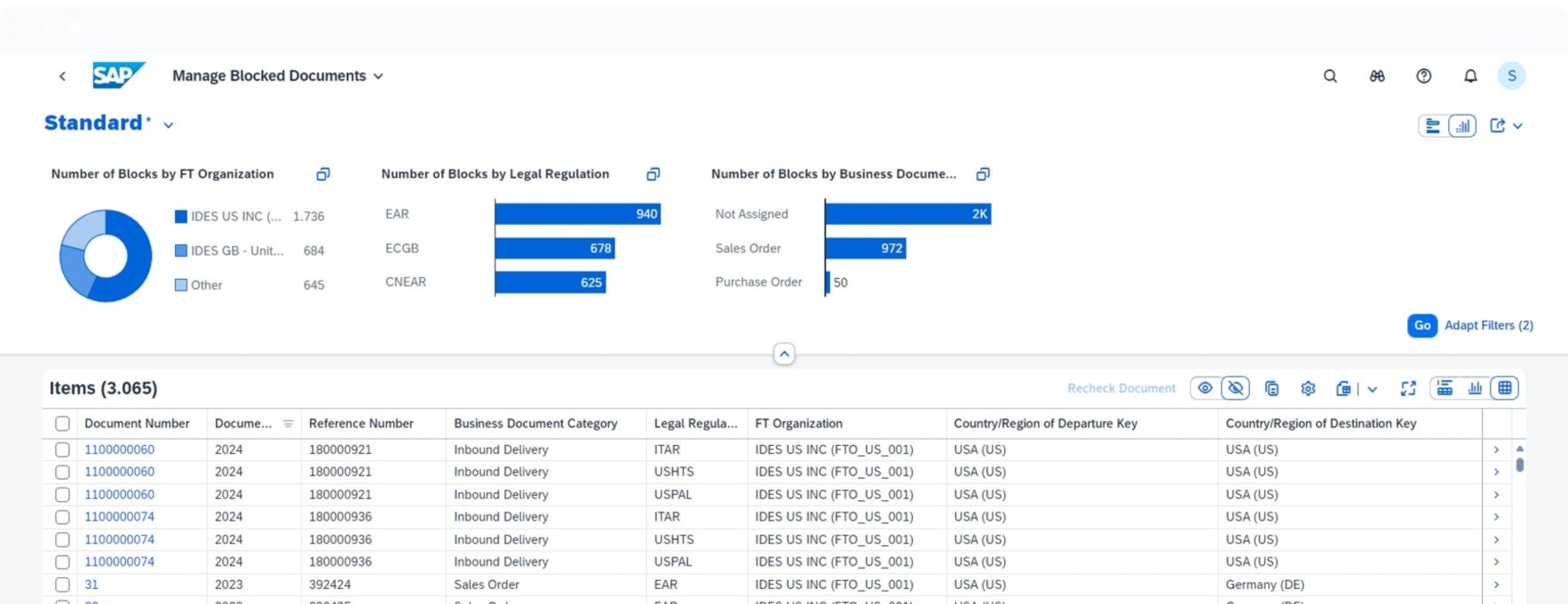
Task: Open the search icon in the header
Action: point(1330,76)
